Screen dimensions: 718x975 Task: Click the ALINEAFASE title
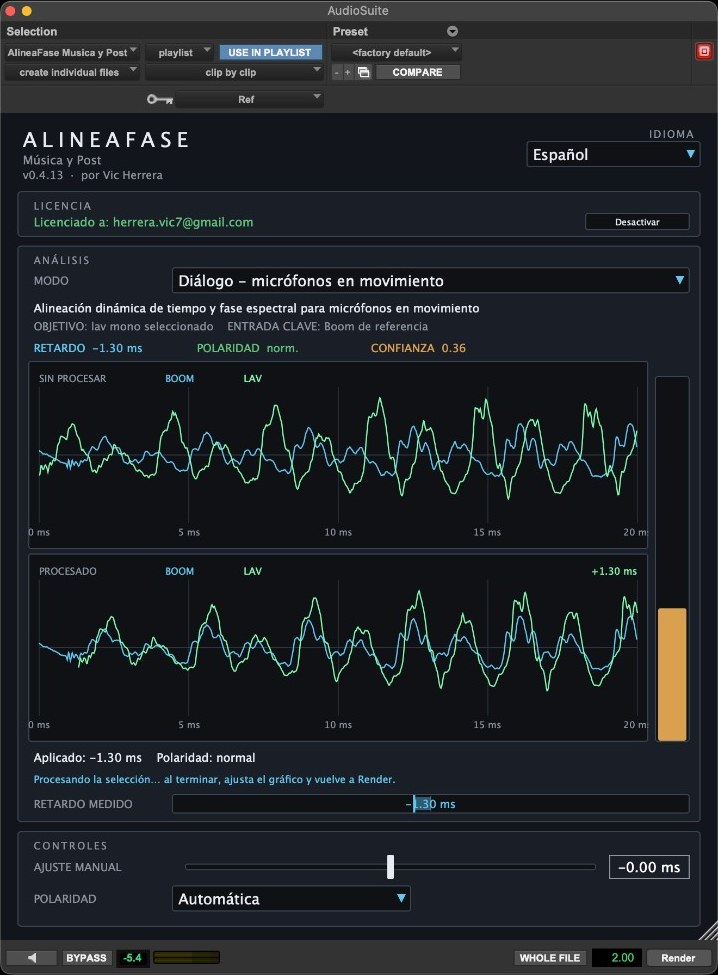coord(106,140)
